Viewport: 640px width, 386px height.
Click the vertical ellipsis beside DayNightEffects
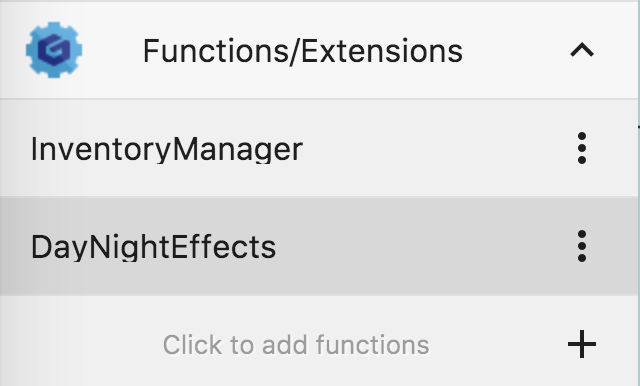click(x=582, y=246)
